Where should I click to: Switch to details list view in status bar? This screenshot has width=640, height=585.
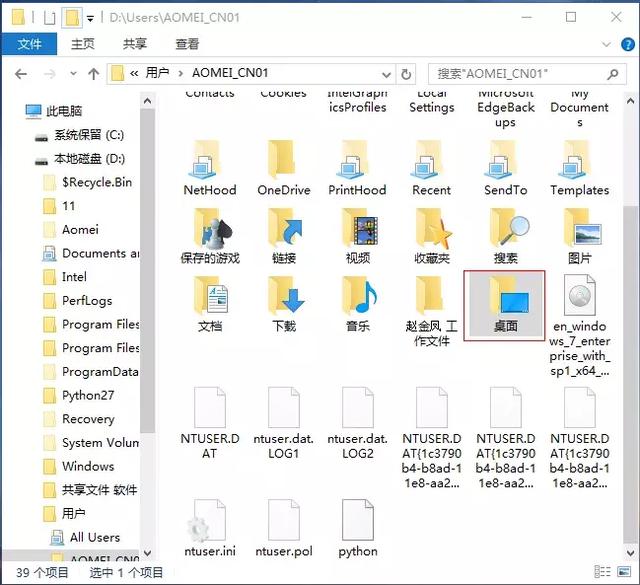pyautogui.click(x=602, y=572)
